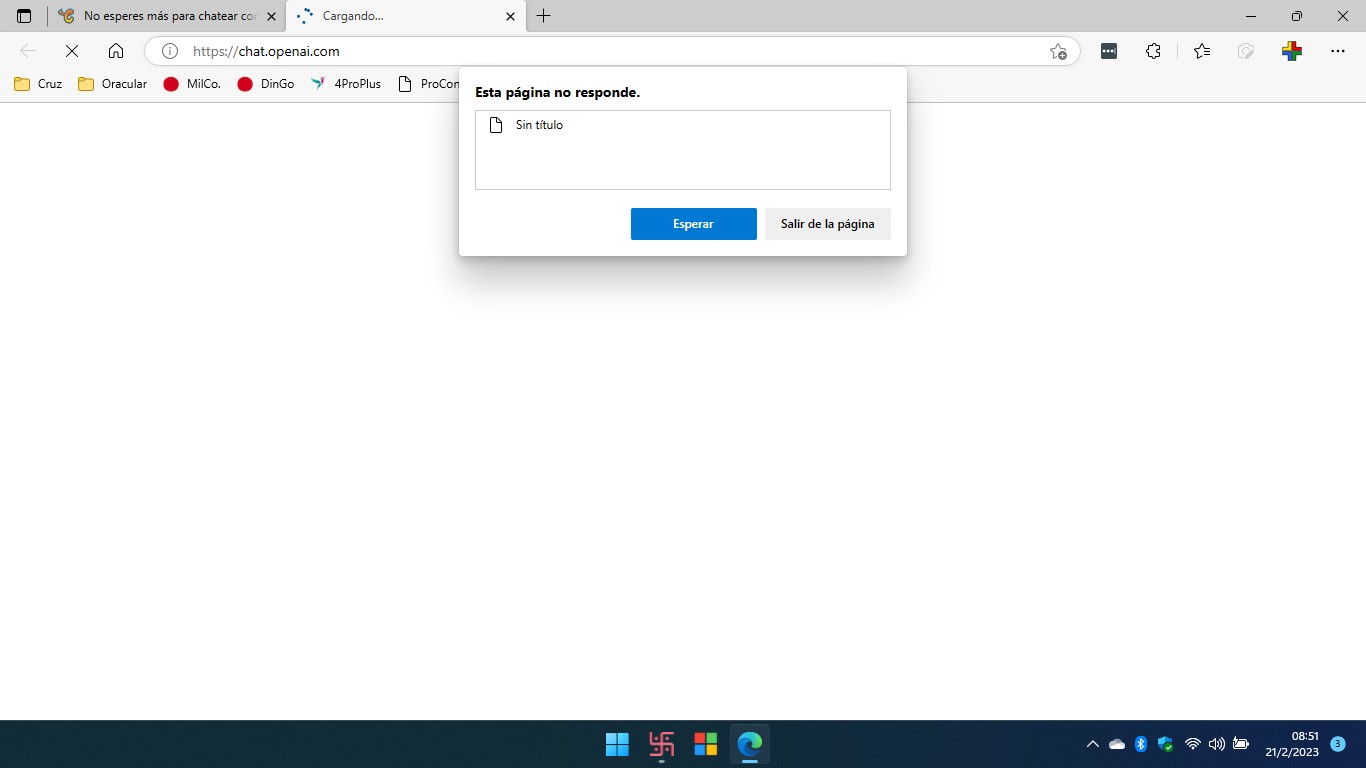Click the address bar URL field
The height and width of the screenshot is (768, 1366).
(600, 51)
